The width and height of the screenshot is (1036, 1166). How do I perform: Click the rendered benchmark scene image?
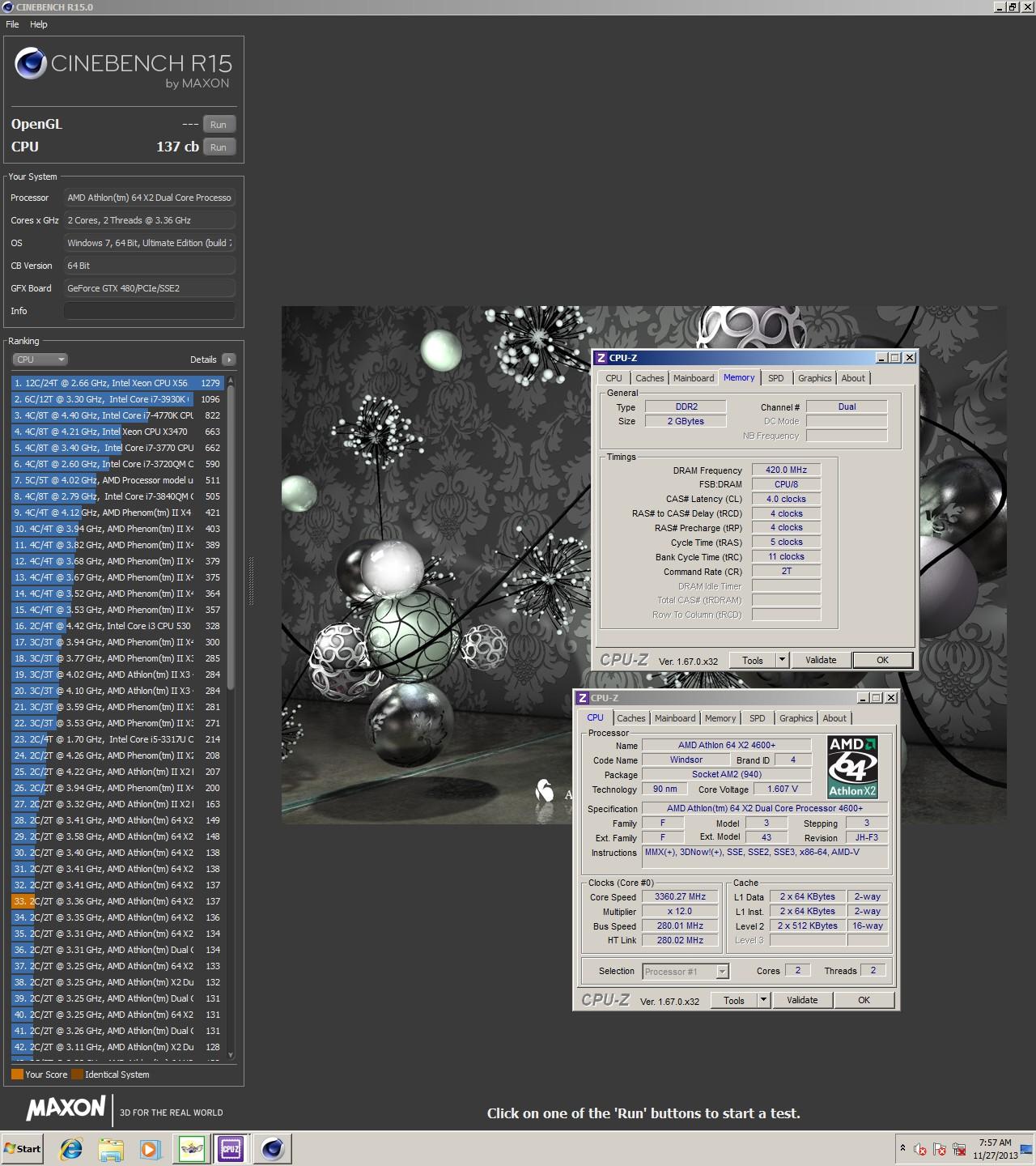(437, 564)
